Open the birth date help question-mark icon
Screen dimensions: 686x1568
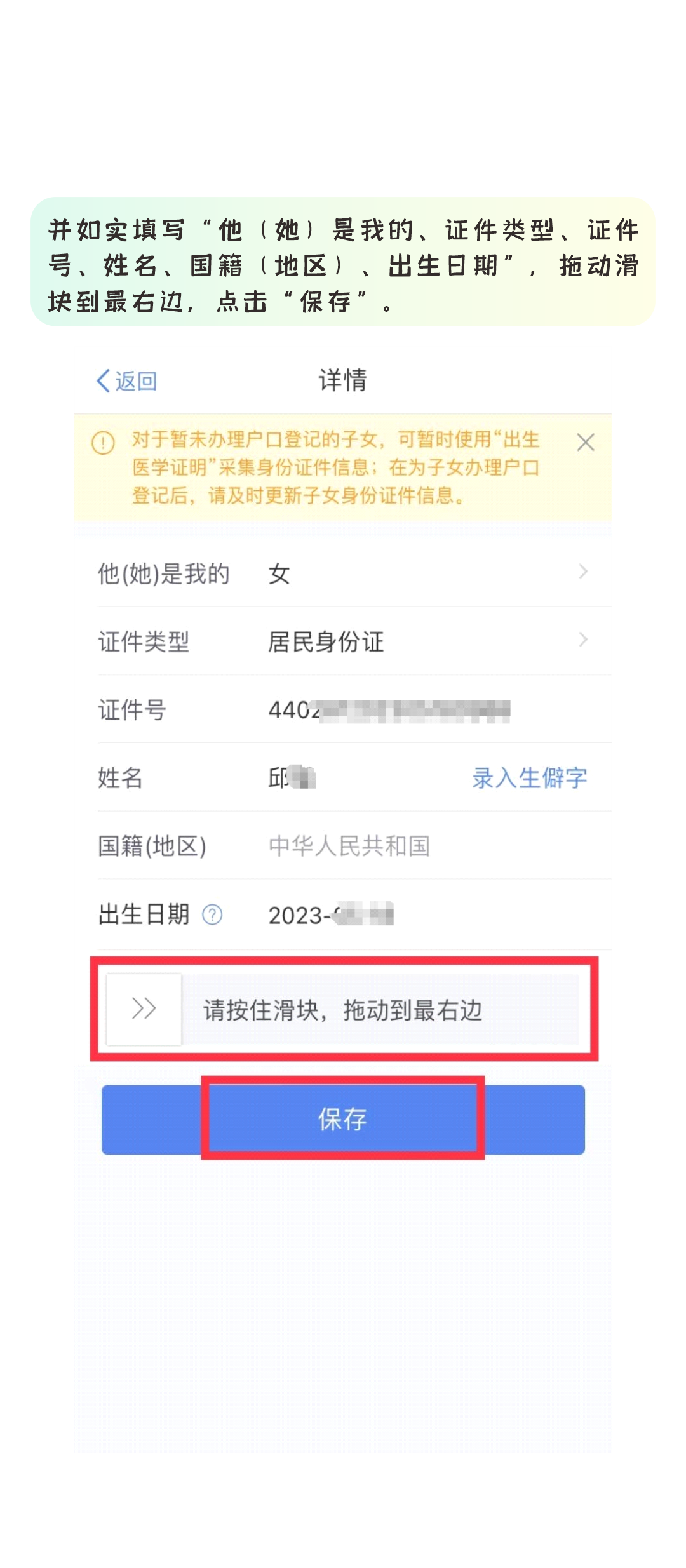pyautogui.click(x=212, y=915)
